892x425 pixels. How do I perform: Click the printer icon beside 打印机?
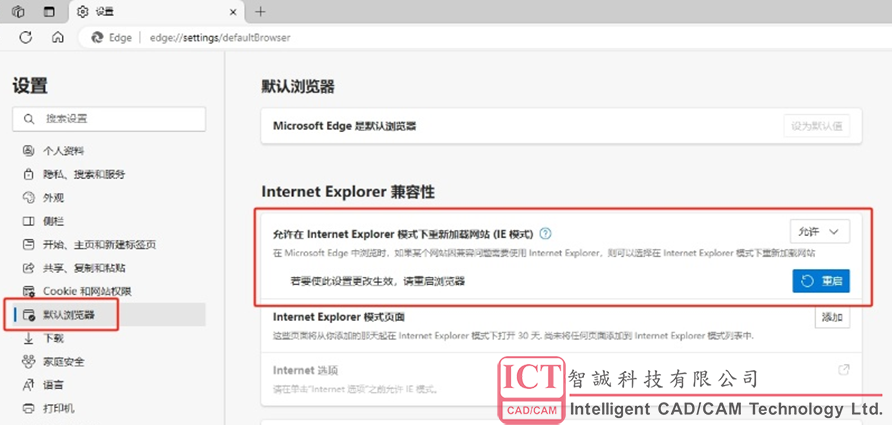tap(28, 408)
